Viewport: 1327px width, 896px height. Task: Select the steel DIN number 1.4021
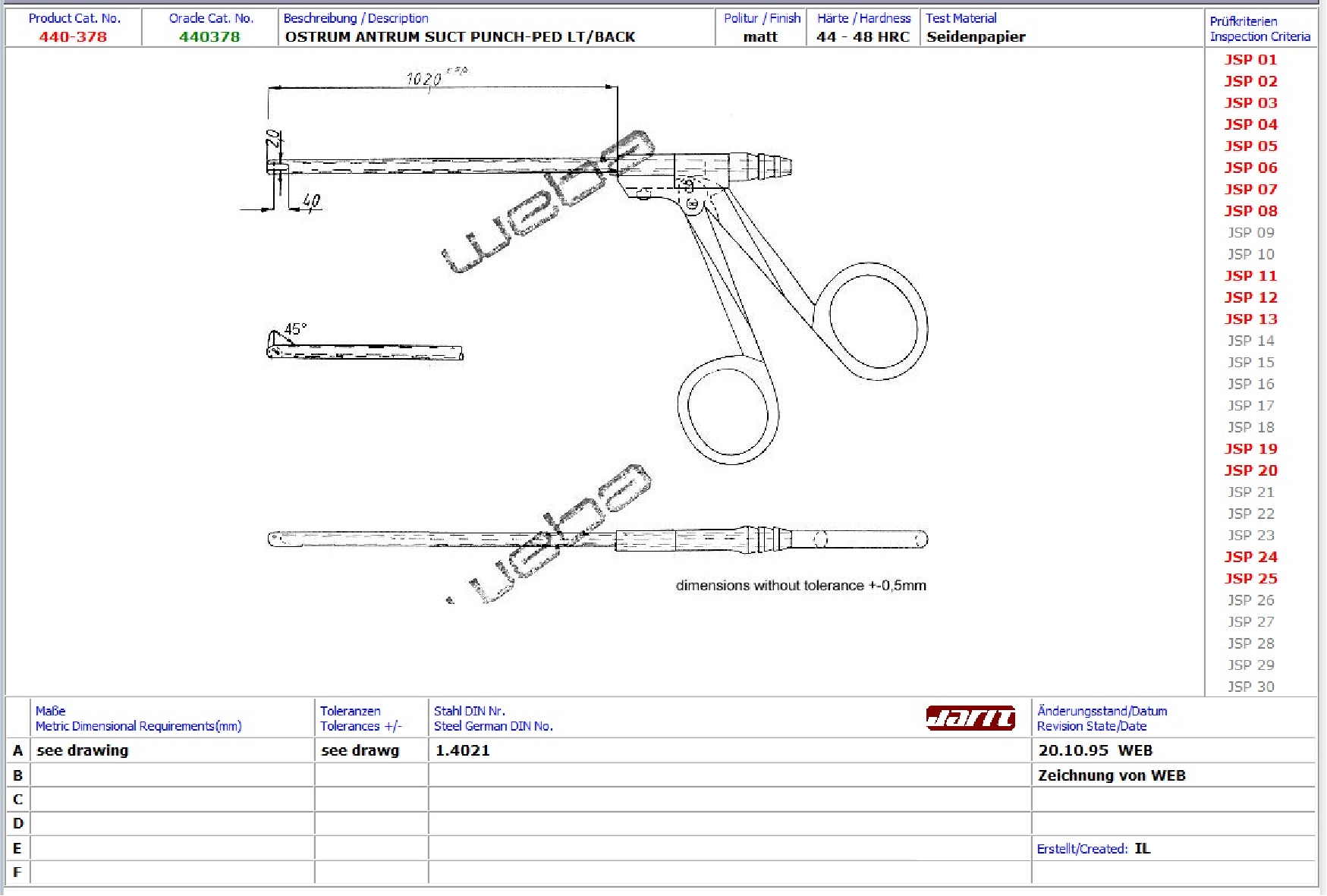click(463, 750)
